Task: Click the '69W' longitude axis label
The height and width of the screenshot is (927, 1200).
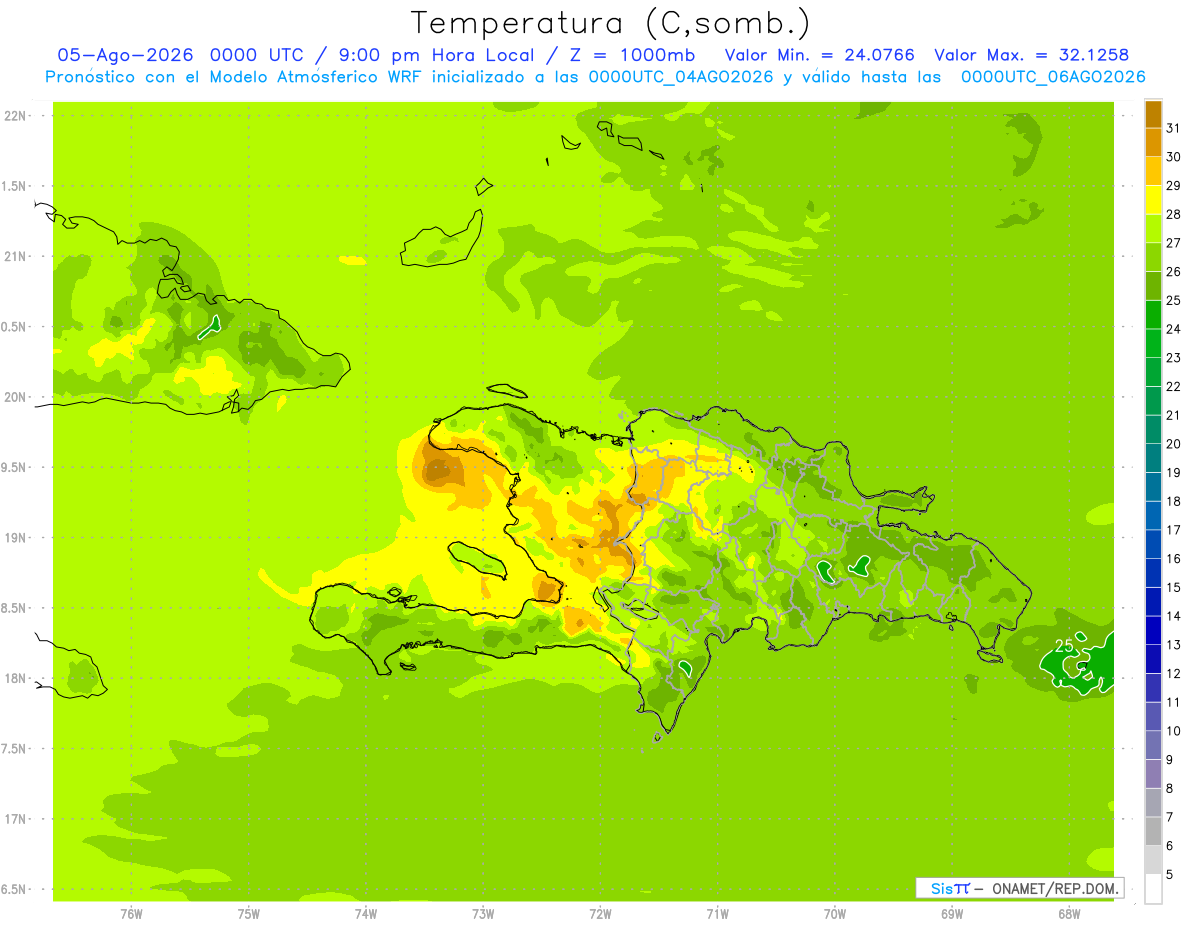Action: (x=951, y=914)
